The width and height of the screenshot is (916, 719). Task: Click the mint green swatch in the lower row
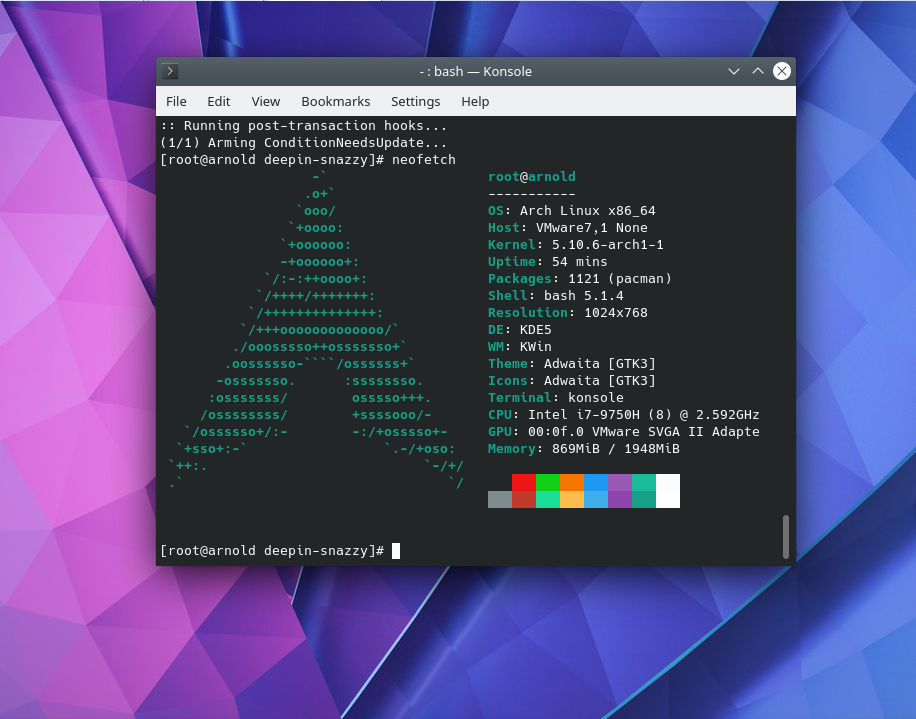(548, 499)
